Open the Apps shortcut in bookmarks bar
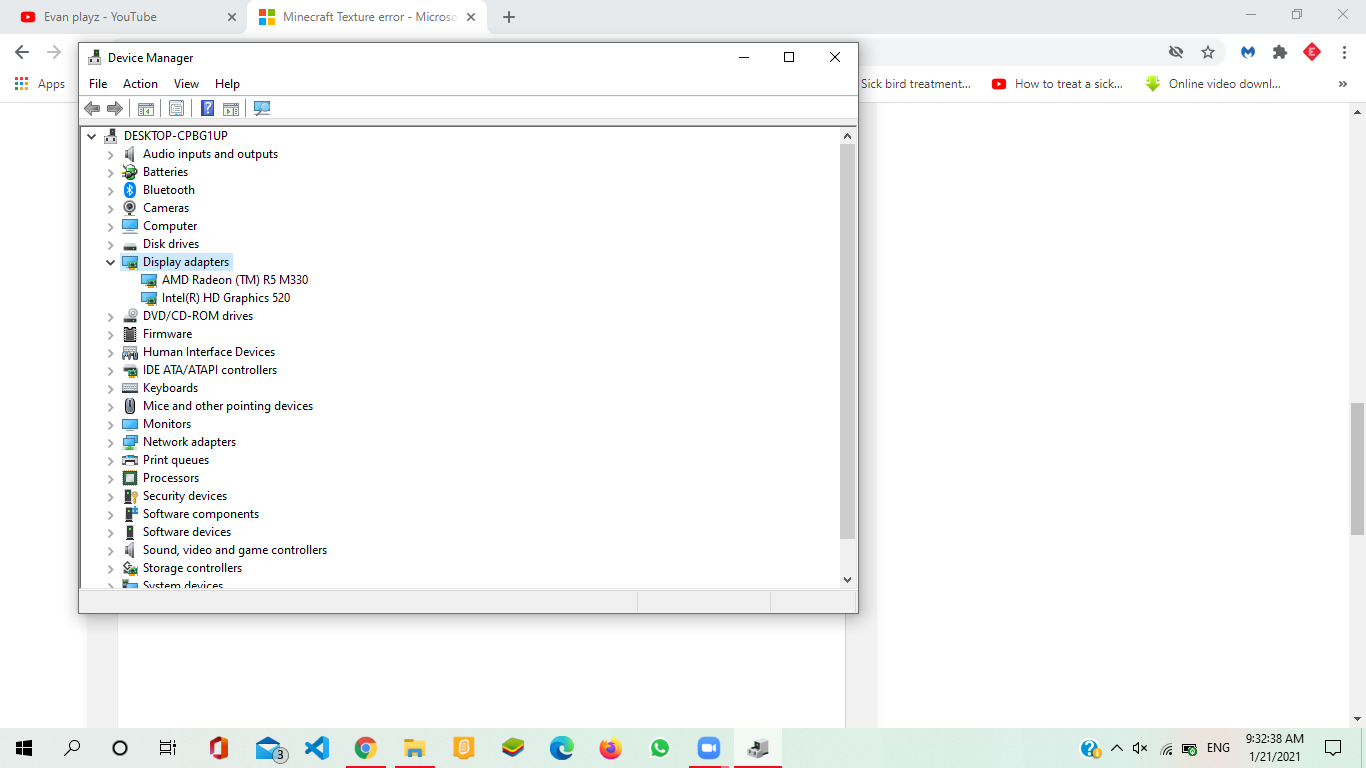The height and width of the screenshot is (768, 1366). [x=40, y=84]
